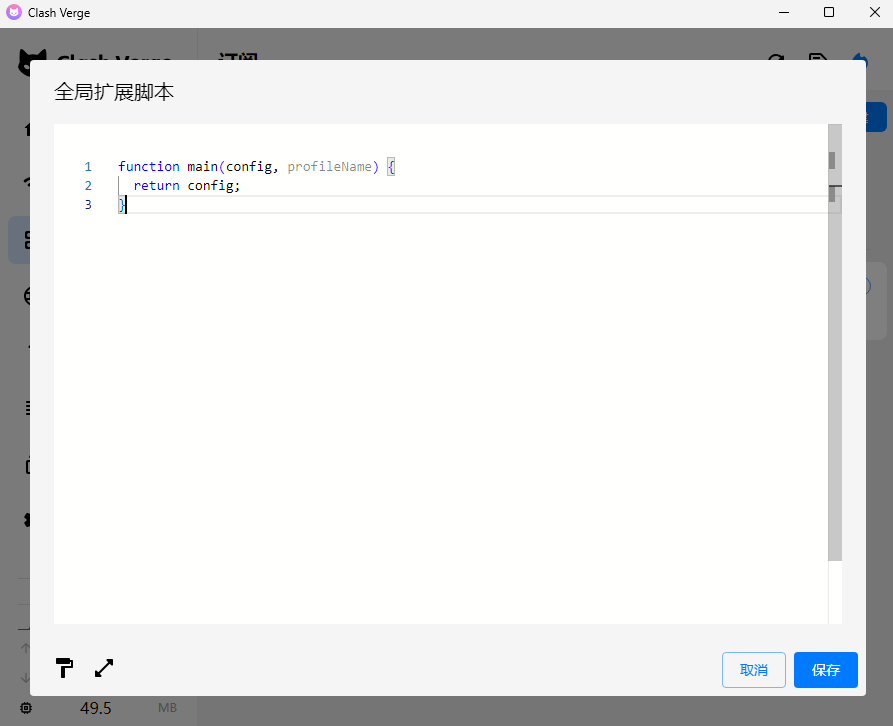893x726 pixels.
Task: Click the editor's vertical scrollbar track
Action: pos(835,400)
